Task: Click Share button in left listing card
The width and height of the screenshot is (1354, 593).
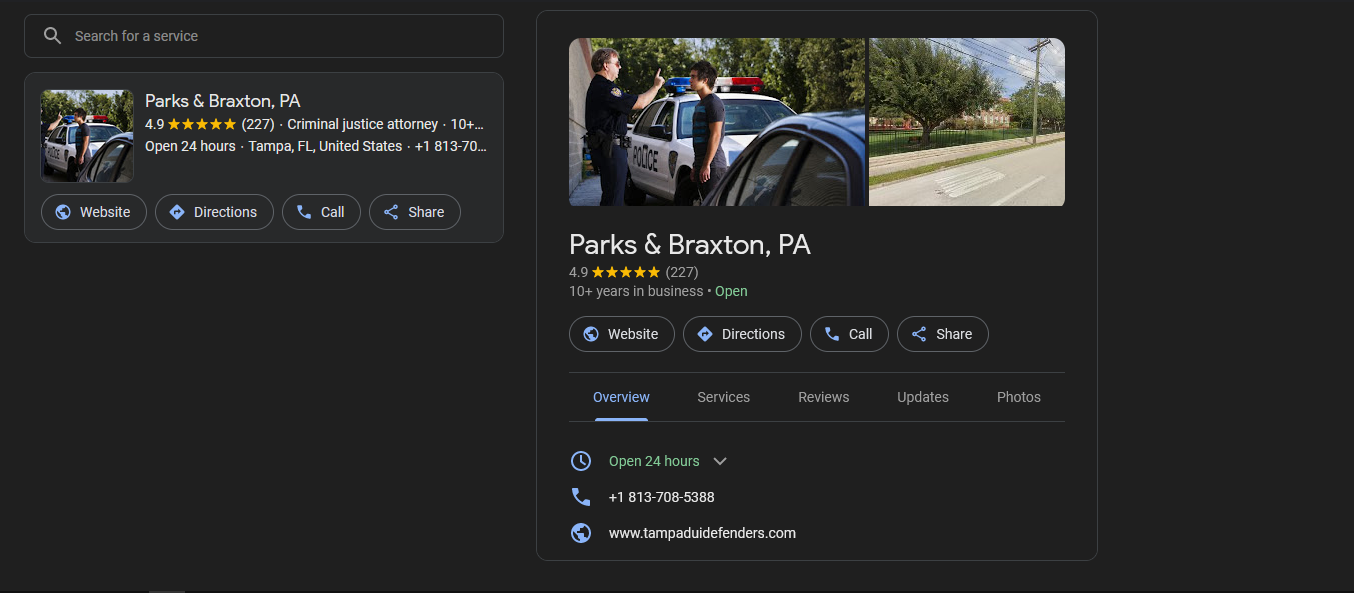Action: 414,212
